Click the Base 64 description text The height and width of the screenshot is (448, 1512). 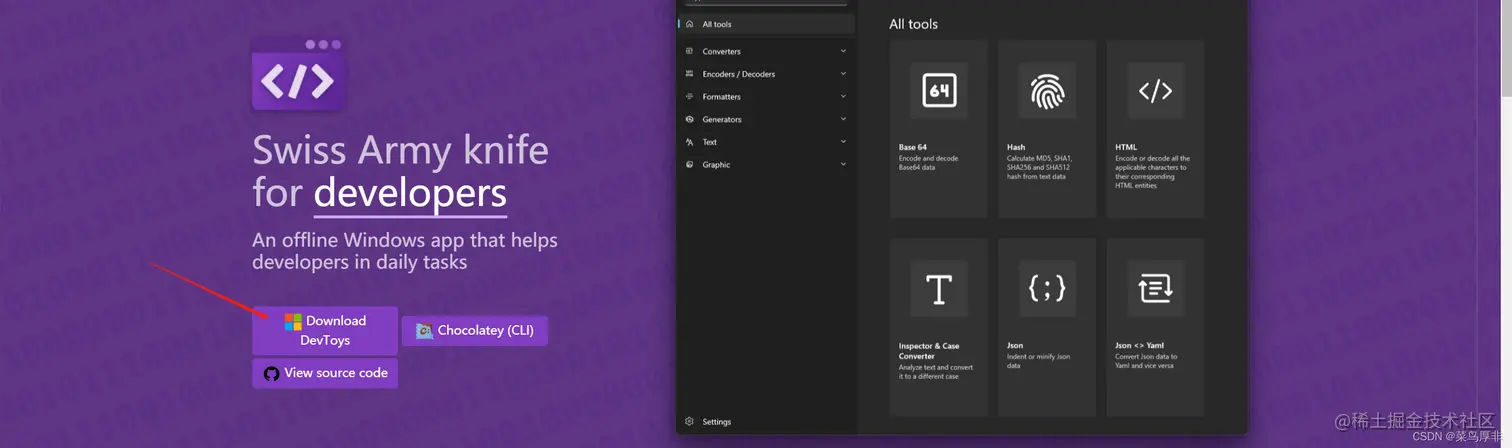tap(928, 163)
